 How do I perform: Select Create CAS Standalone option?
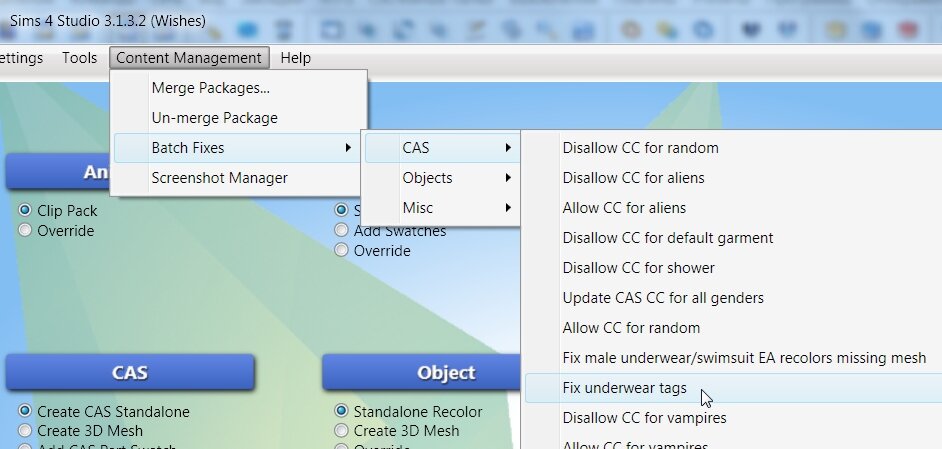coord(25,411)
